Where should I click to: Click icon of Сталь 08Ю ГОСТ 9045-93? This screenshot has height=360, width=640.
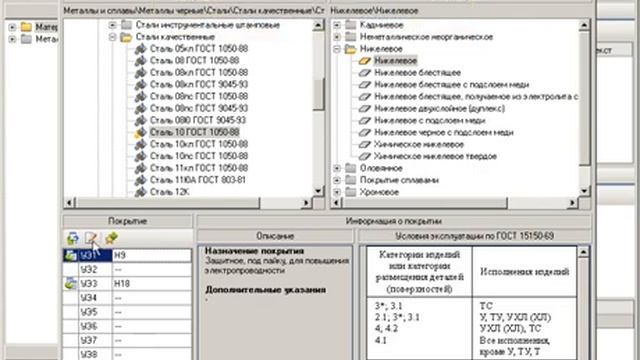tap(140, 120)
